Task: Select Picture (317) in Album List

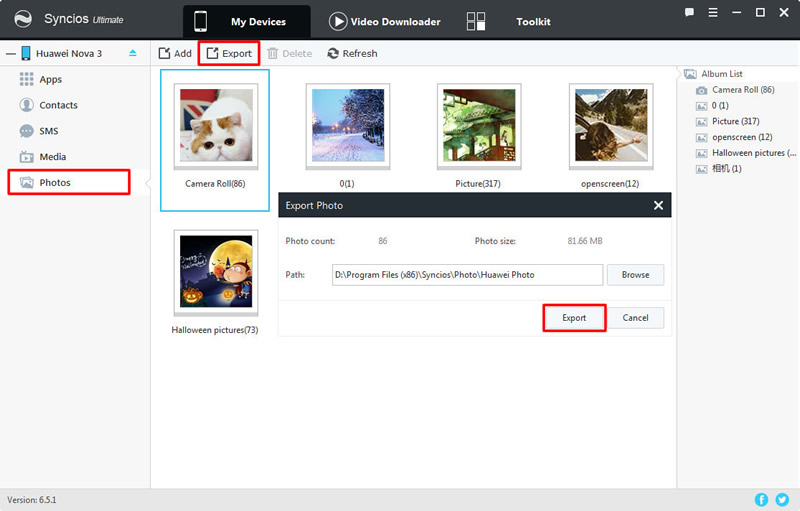Action: pos(728,121)
